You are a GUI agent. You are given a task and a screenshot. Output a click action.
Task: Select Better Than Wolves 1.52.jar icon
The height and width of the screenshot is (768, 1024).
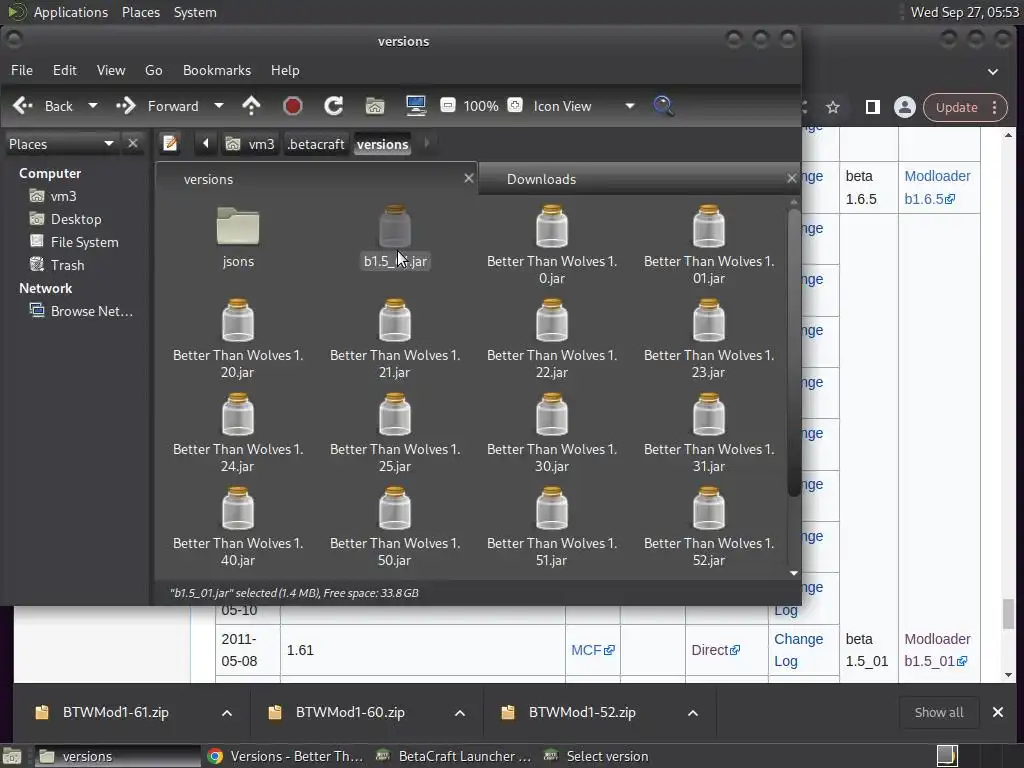pyautogui.click(x=709, y=509)
